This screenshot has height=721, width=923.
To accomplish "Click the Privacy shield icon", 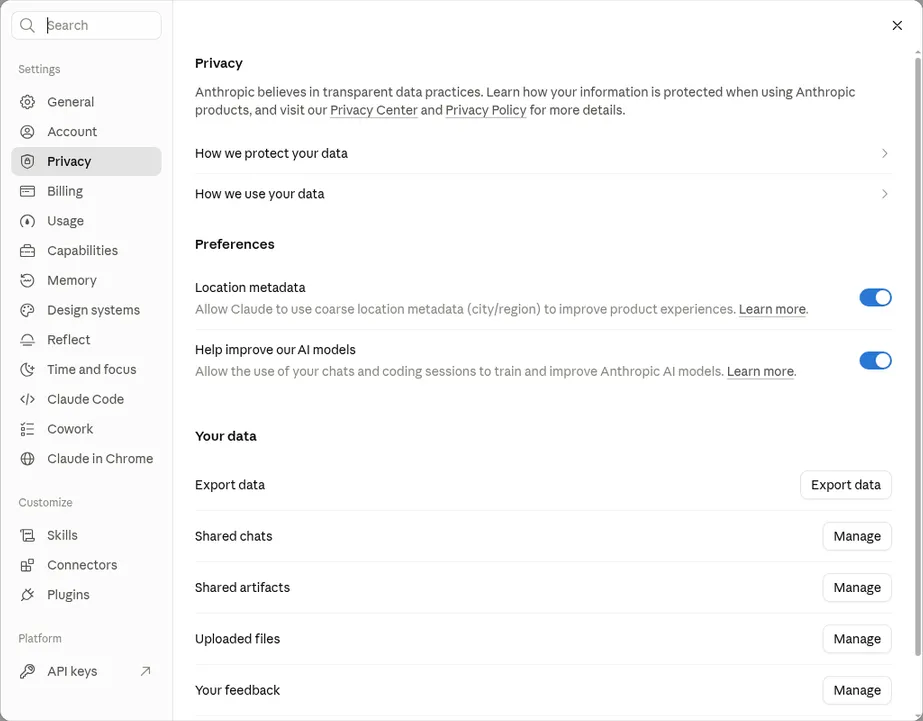I will point(27,161).
